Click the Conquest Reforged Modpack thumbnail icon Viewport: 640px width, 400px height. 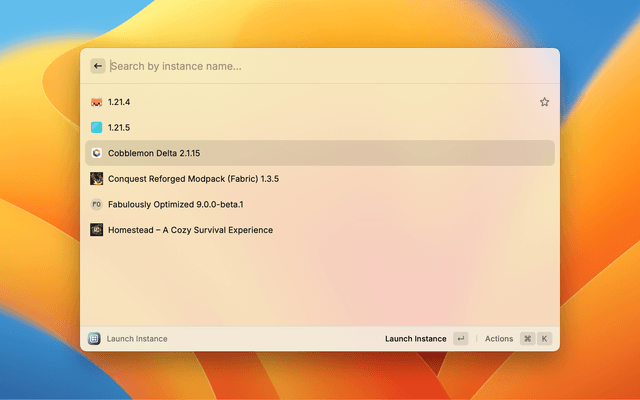[x=96, y=179]
